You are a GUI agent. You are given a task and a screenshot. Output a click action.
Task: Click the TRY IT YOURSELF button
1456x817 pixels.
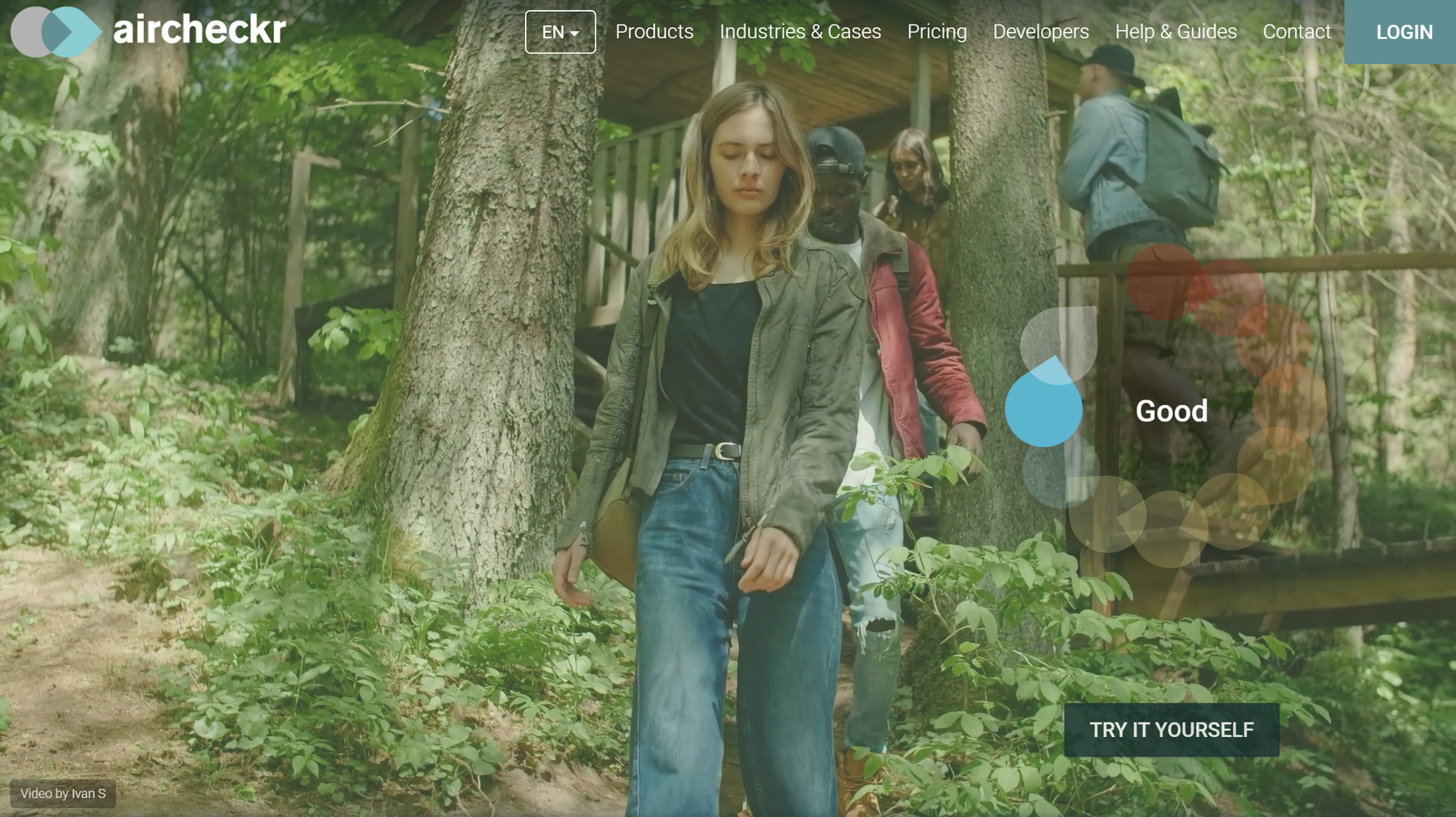[x=1172, y=730]
